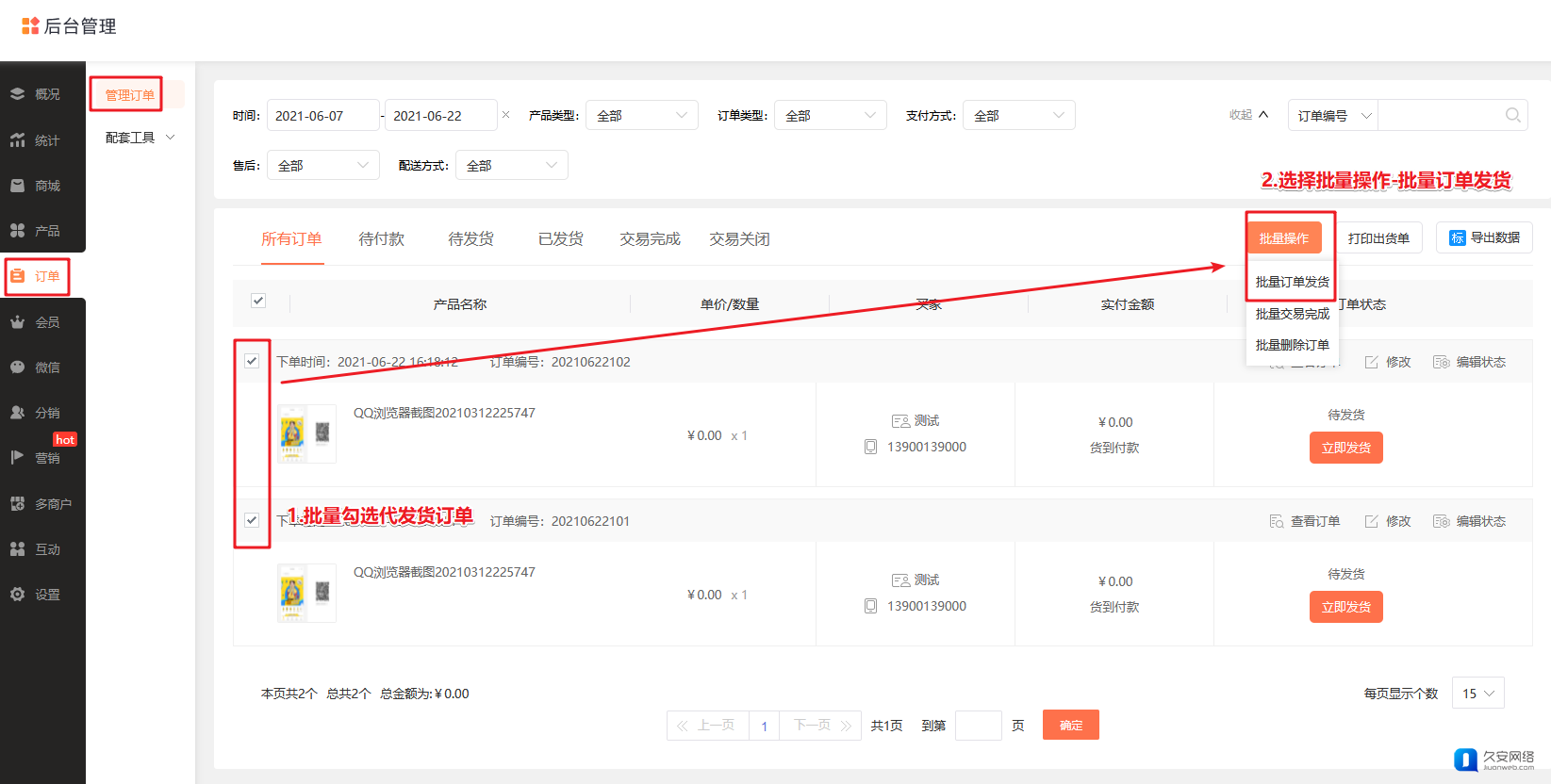Image resolution: width=1551 pixels, height=784 pixels.
Task: Expand the 产品类型 dropdown
Action: (641, 116)
